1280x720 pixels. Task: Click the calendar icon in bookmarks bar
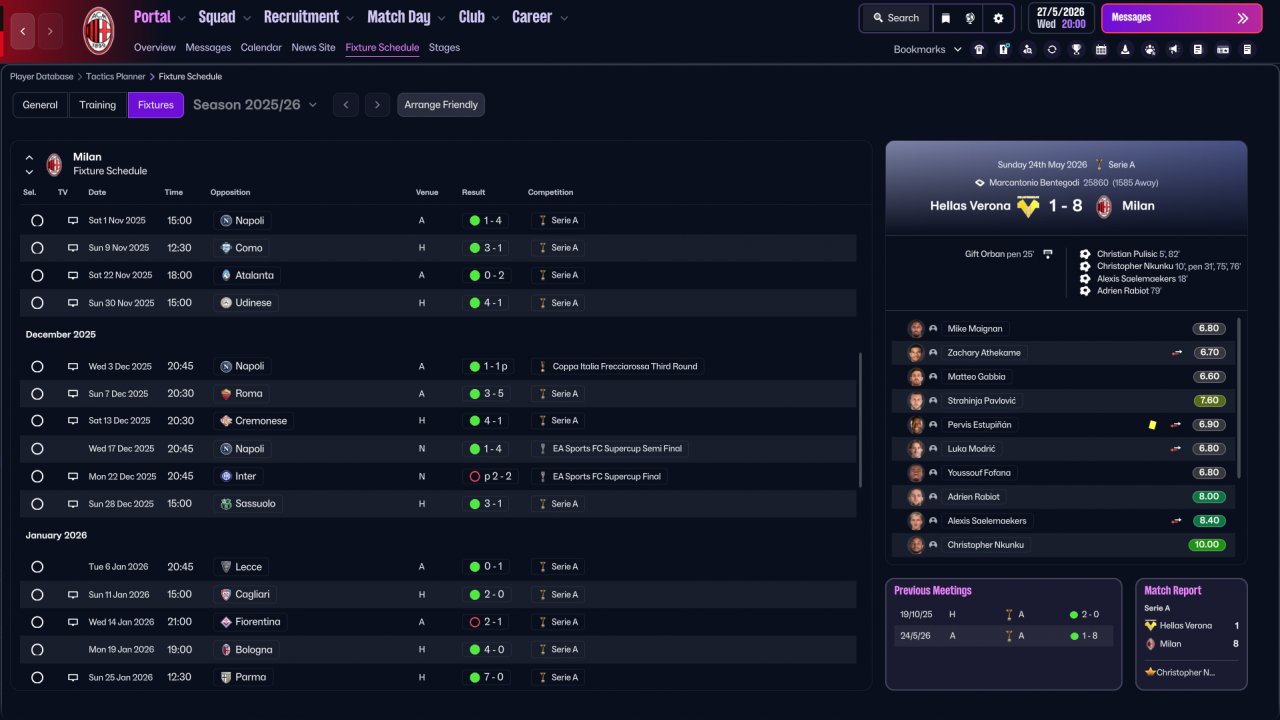tap(1101, 49)
